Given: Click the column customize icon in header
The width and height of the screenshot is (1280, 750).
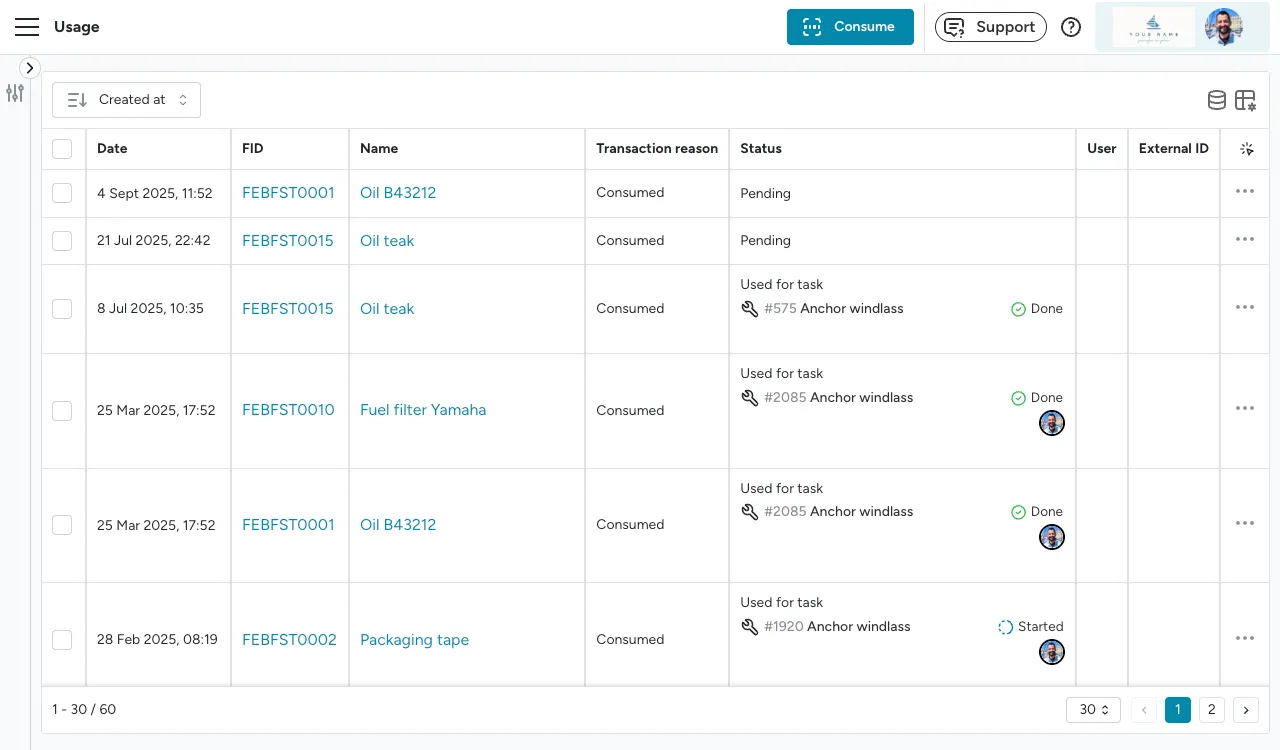Looking at the screenshot, I should coord(1245,149).
